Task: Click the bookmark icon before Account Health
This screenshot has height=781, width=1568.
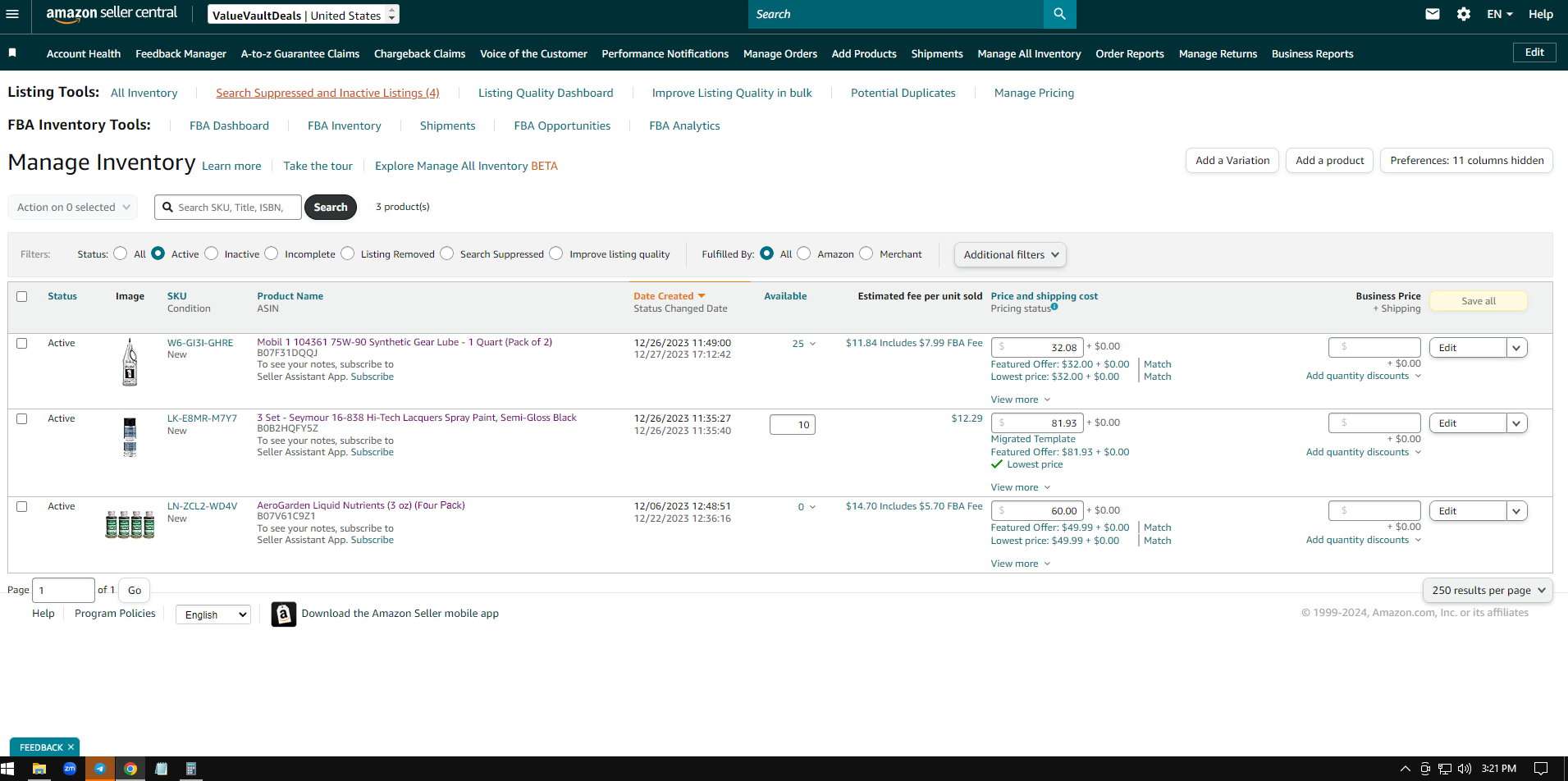Action: pyautogui.click(x=12, y=53)
